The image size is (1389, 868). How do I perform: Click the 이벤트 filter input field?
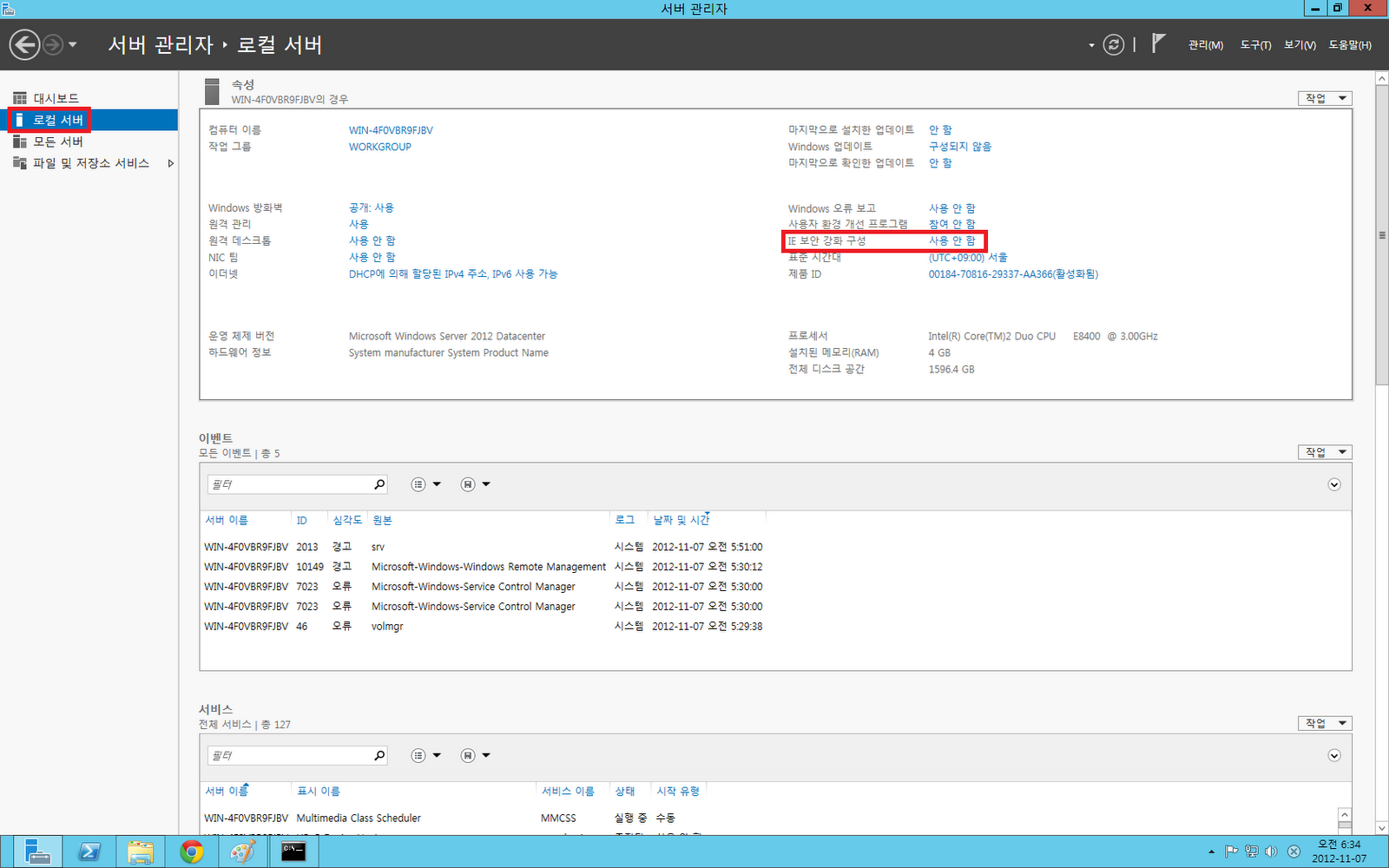pos(289,484)
